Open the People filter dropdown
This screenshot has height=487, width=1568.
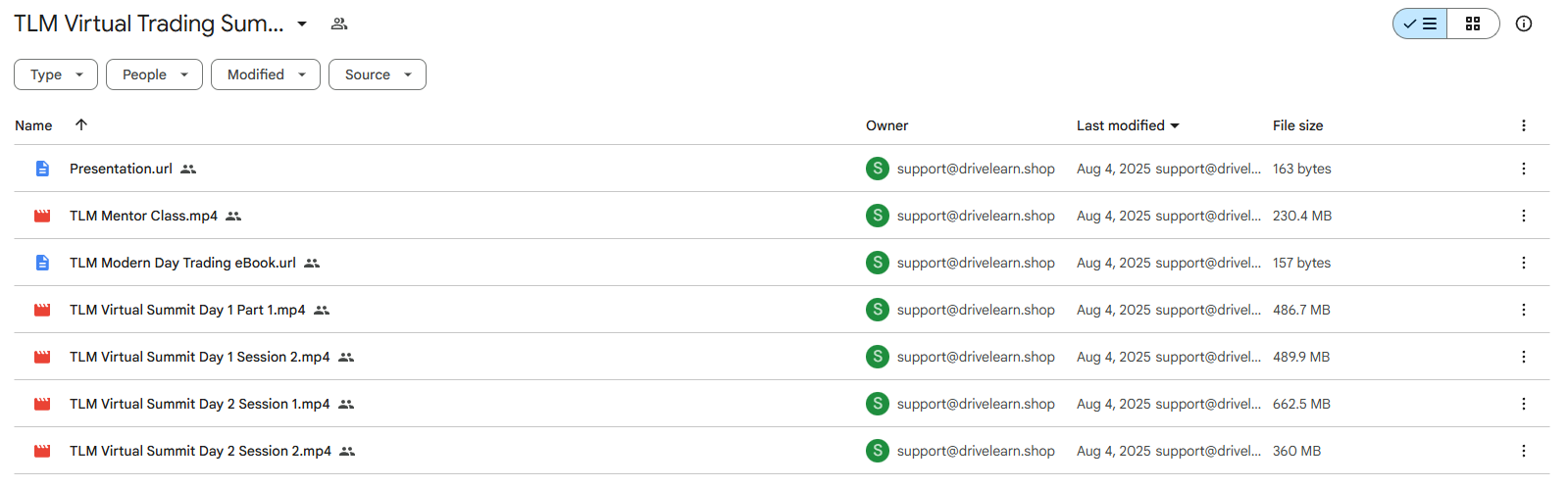click(154, 74)
